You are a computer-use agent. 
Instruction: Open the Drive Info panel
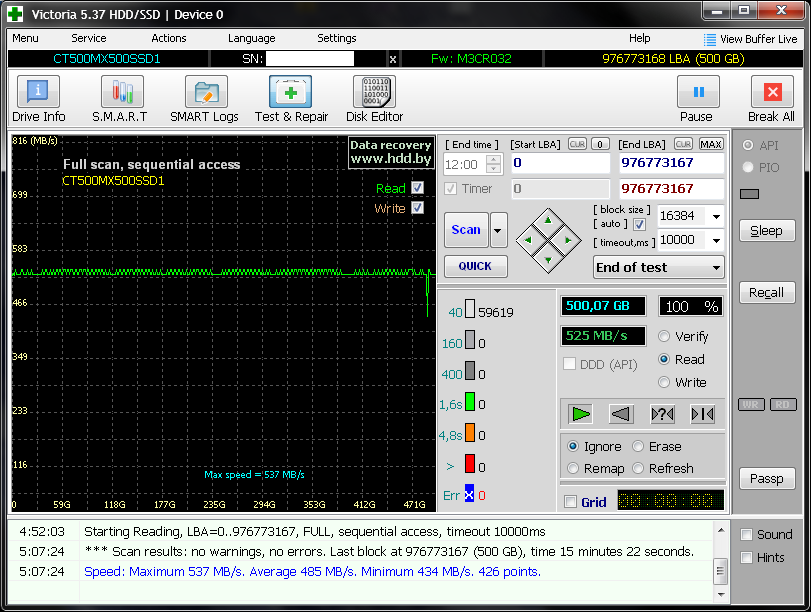(38, 99)
